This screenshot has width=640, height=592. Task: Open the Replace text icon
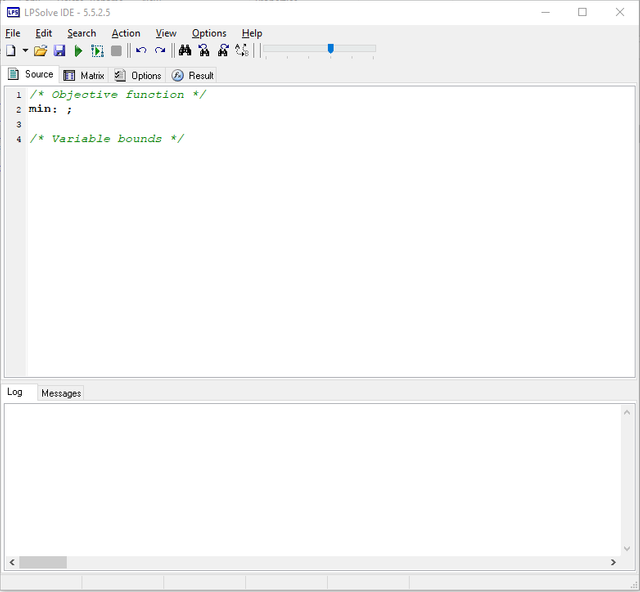(242, 50)
